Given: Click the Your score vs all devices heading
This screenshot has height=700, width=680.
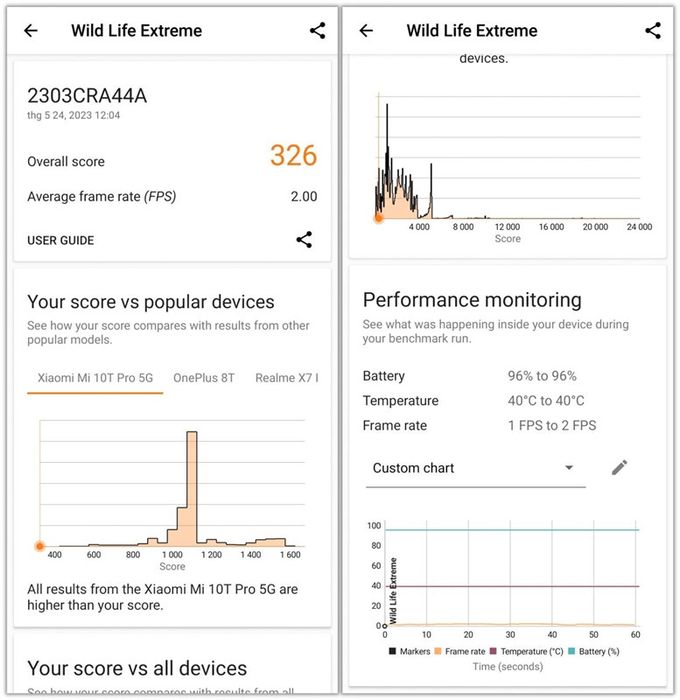Looking at the screenshot, I should 137,668.
